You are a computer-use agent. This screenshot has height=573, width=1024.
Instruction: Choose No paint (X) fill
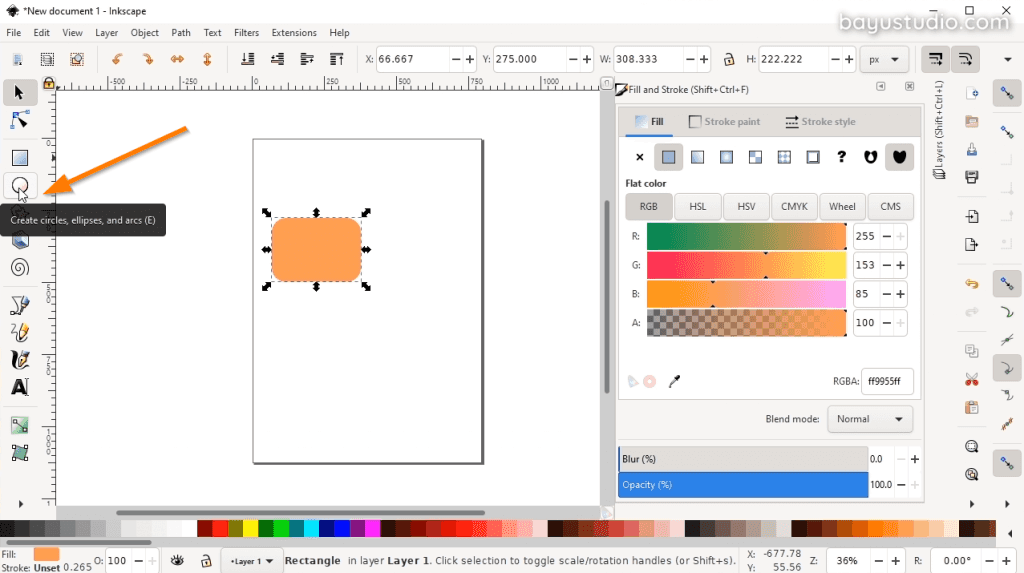click(x=639, y=157)
